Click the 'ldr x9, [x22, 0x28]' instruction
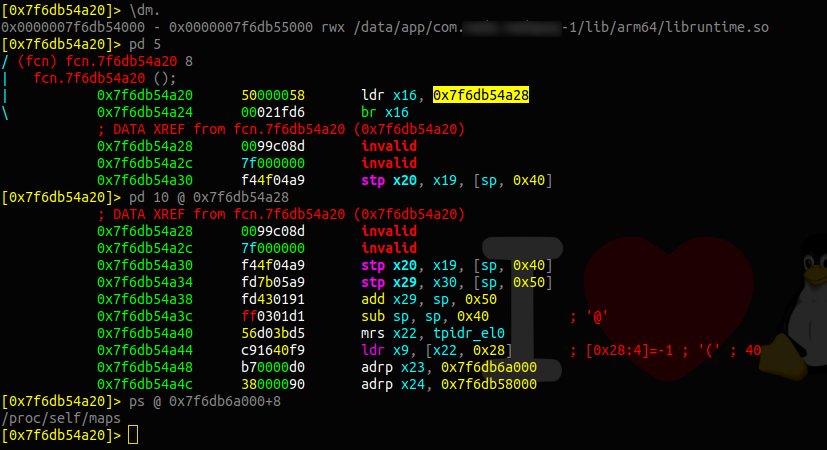Viewport: 827px width, 450px height. tap(437, 350)
